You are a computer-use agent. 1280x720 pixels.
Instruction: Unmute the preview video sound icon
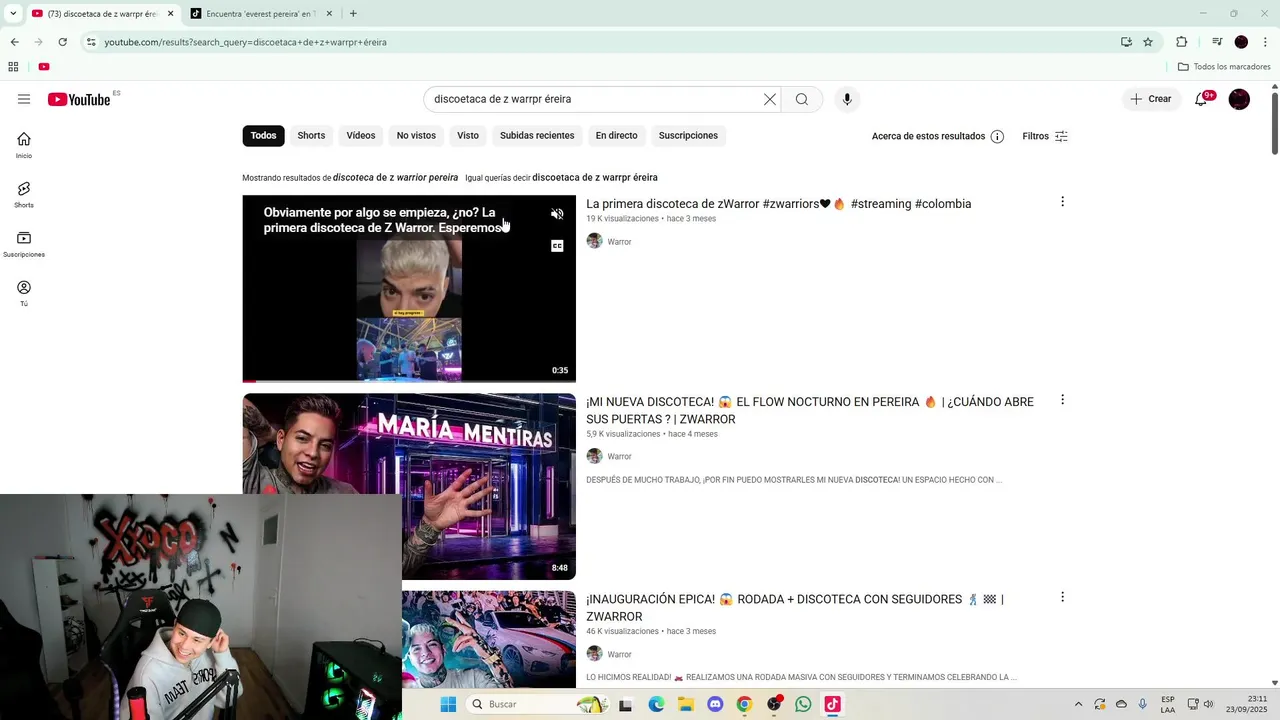557,214
